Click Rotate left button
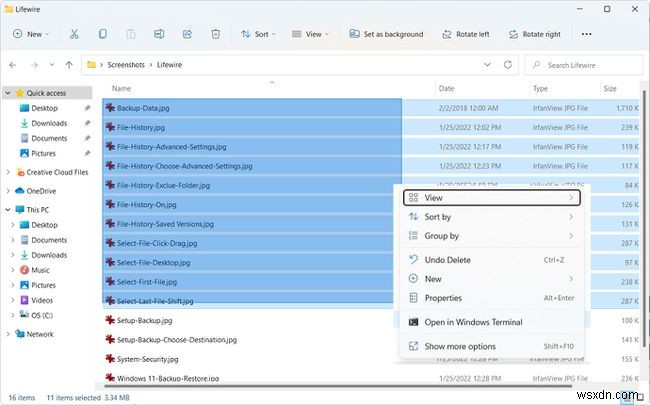 (x=466, y=34)
